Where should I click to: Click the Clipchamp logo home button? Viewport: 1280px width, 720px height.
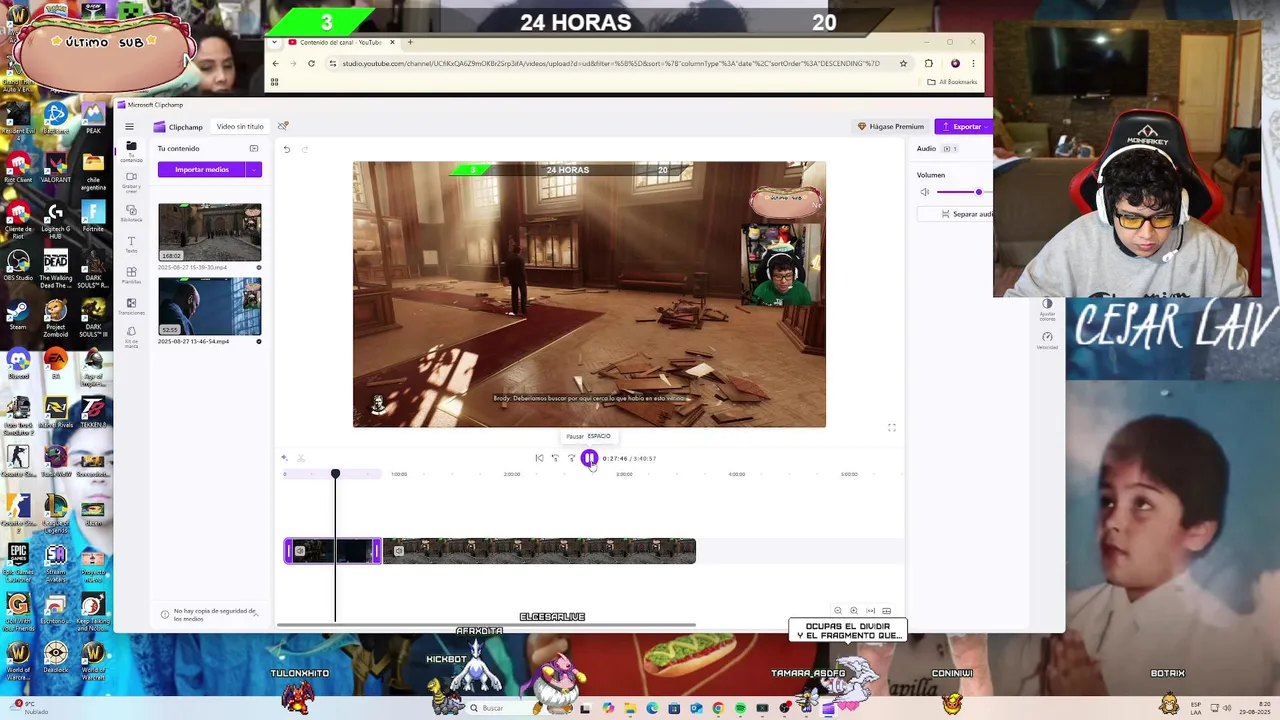coord(178,127)
